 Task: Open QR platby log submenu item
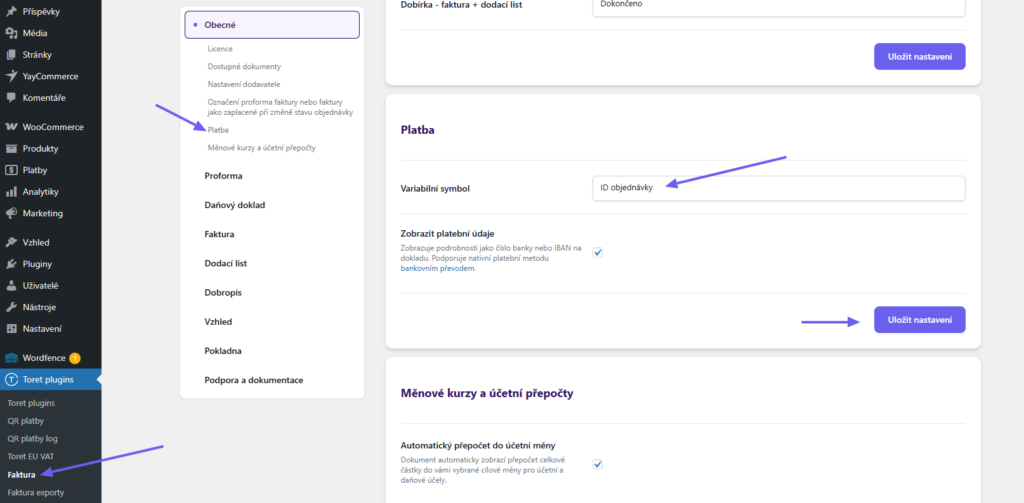[33, 438]
